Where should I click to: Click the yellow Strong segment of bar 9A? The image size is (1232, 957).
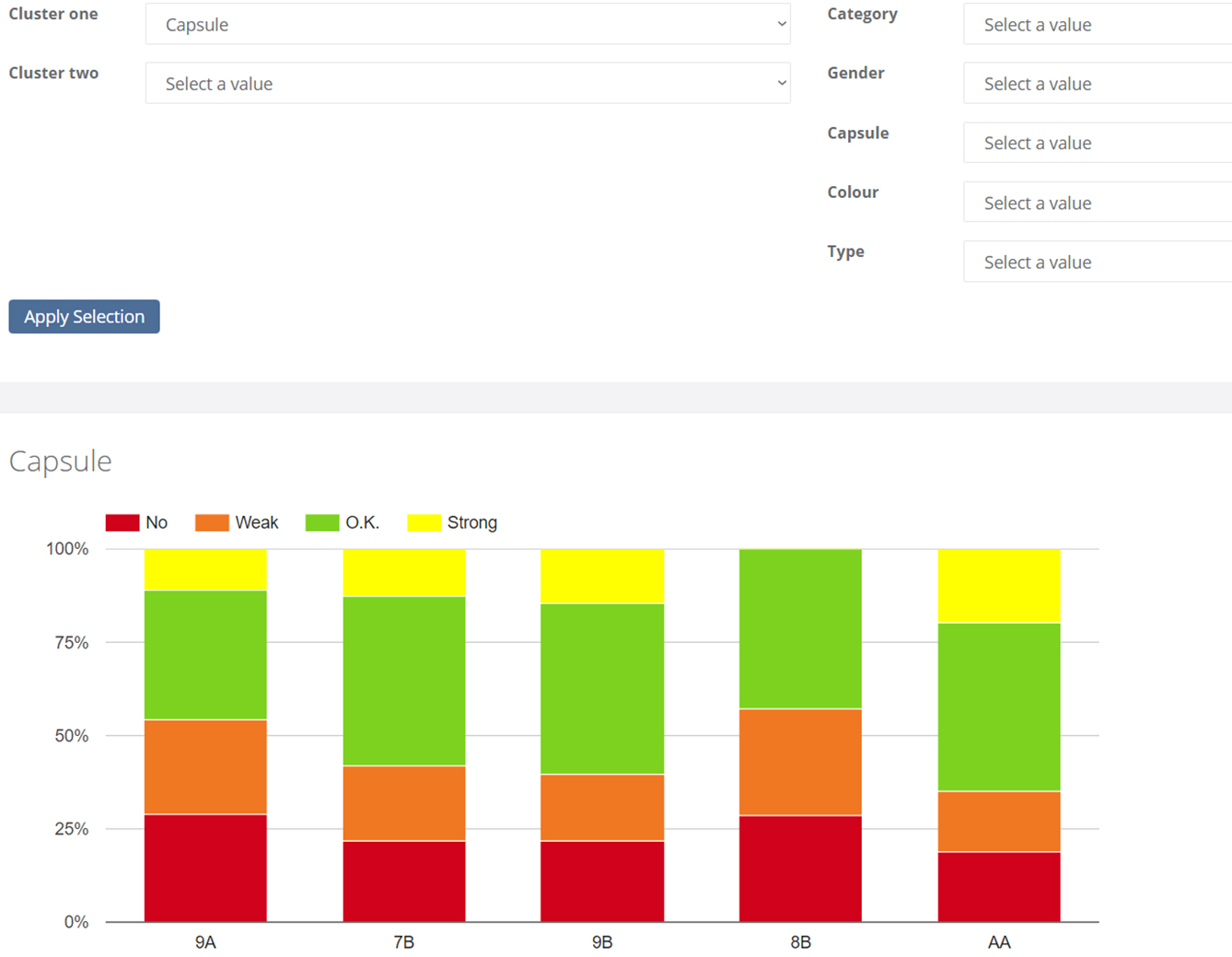[205, 570]
